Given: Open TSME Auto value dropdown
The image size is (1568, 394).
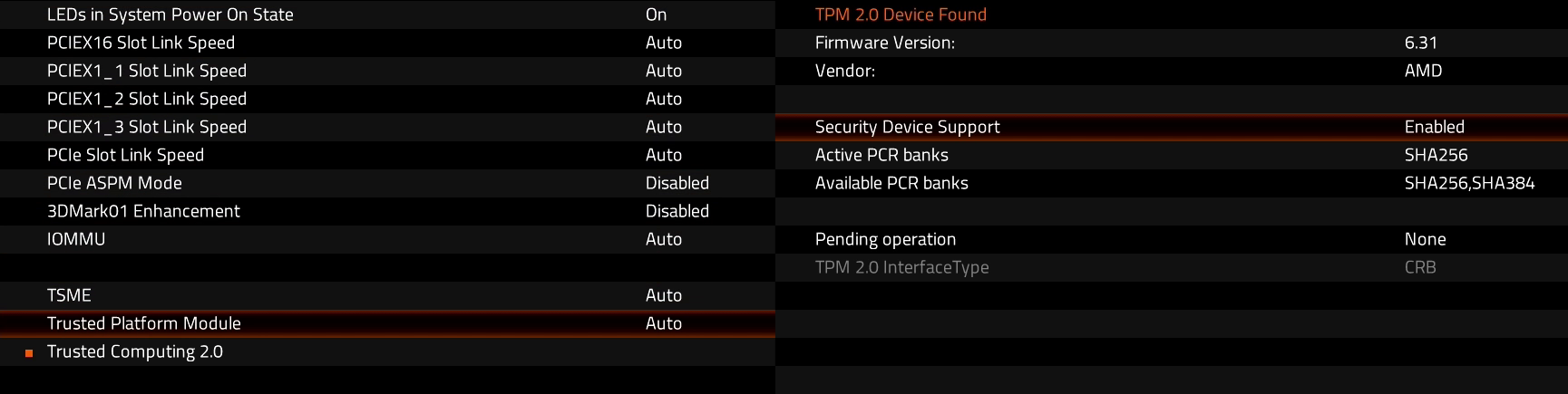Looking at the screenshot, I should pos(663,295).
